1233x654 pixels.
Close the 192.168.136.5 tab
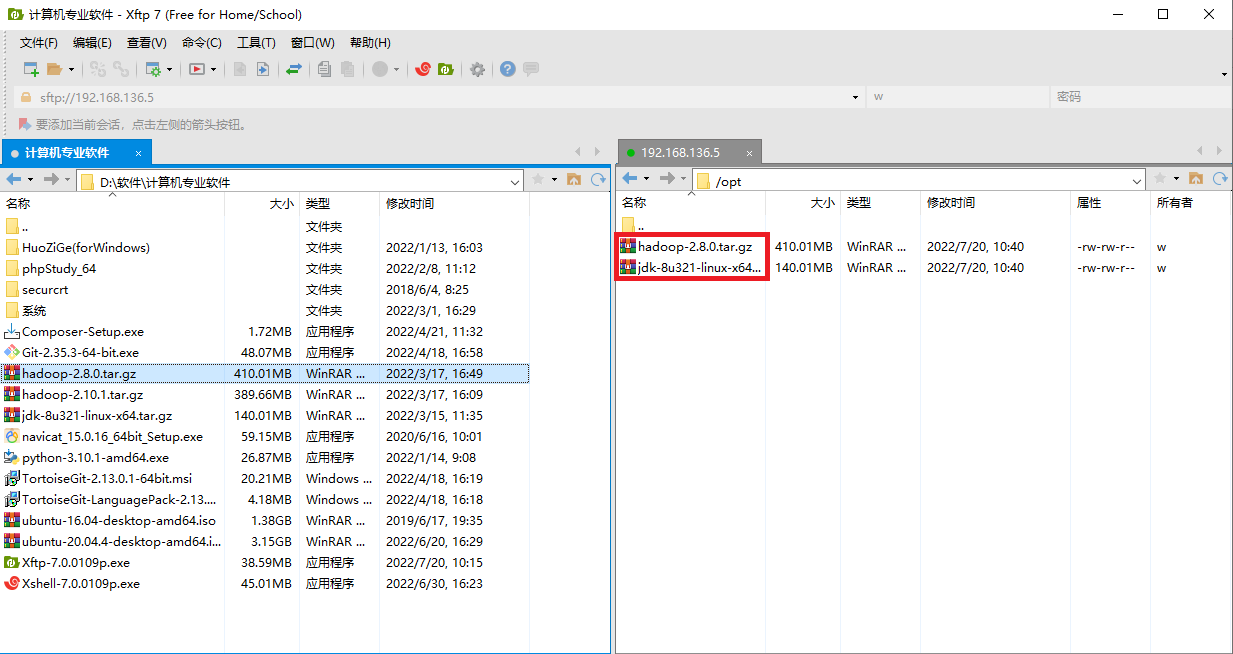(748, 153)
